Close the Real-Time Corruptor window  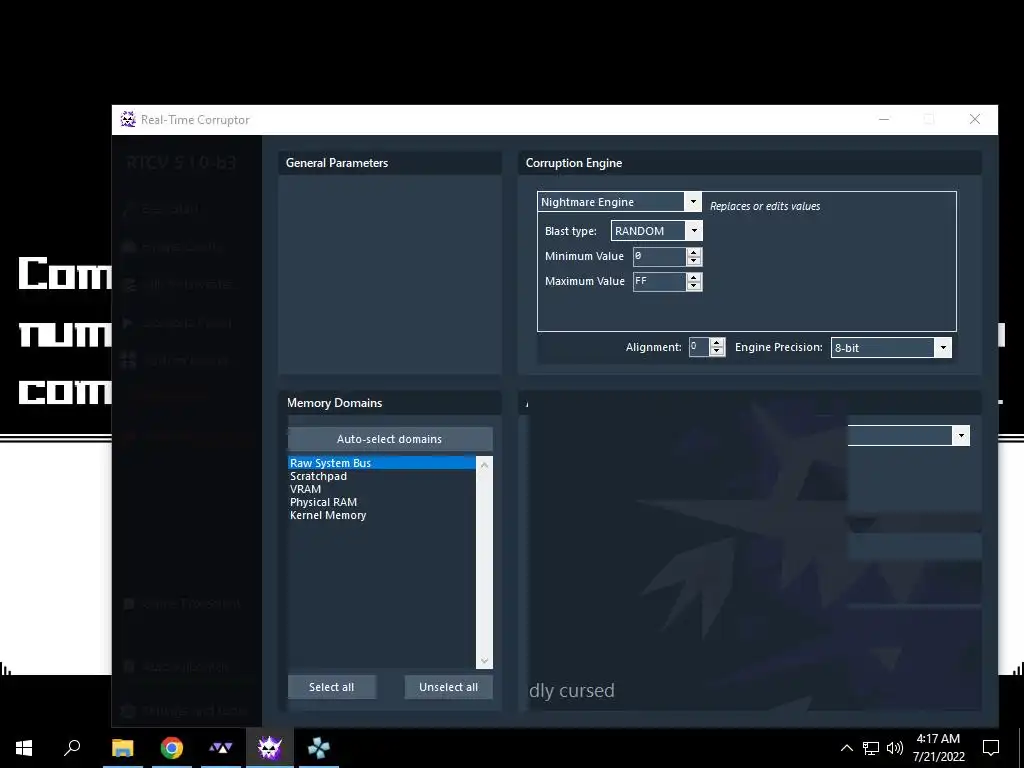click(975, 120)
